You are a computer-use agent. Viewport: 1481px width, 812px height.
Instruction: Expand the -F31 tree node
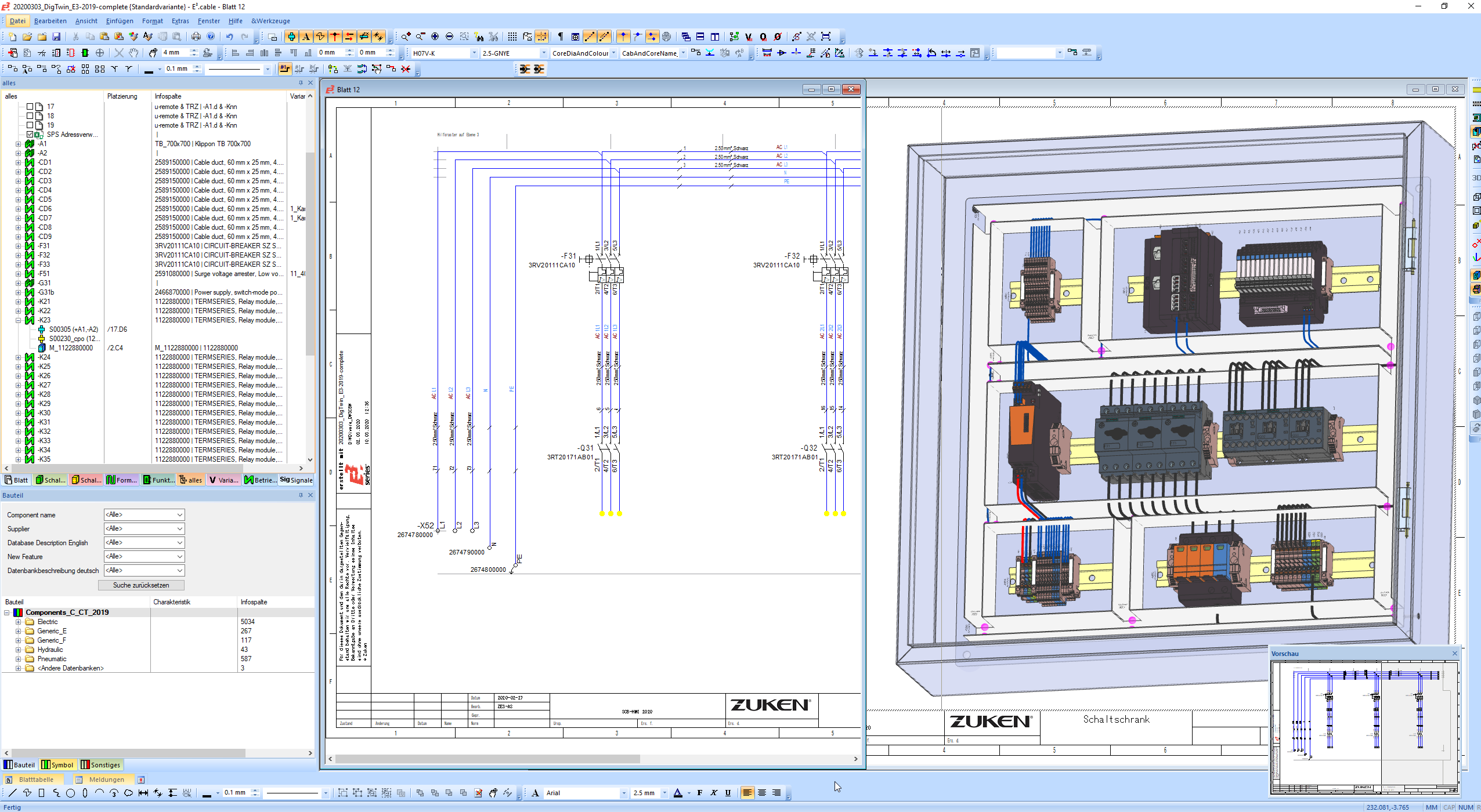coord(18,246)
